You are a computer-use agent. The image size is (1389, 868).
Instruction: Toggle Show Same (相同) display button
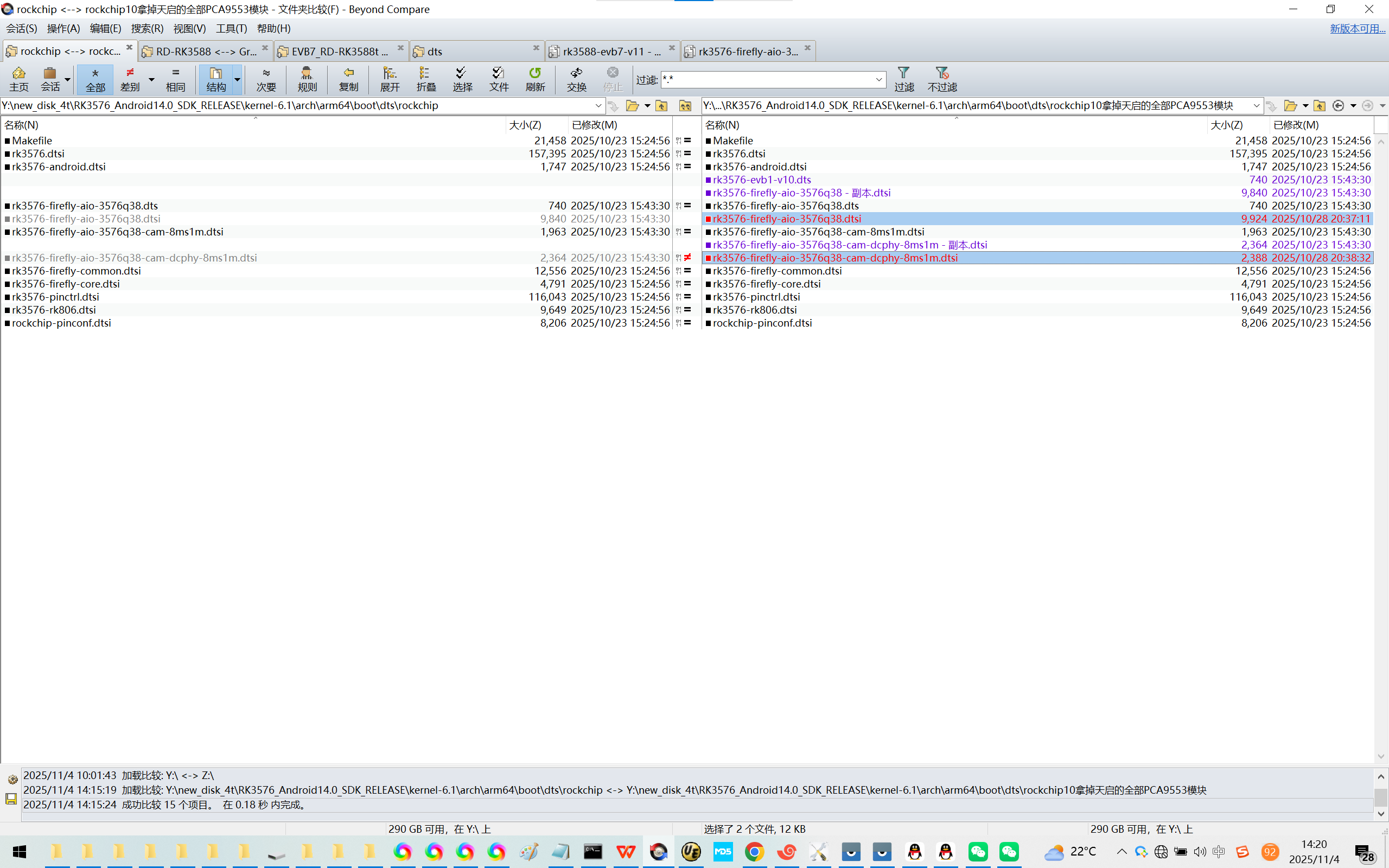[x=176, y=79]
